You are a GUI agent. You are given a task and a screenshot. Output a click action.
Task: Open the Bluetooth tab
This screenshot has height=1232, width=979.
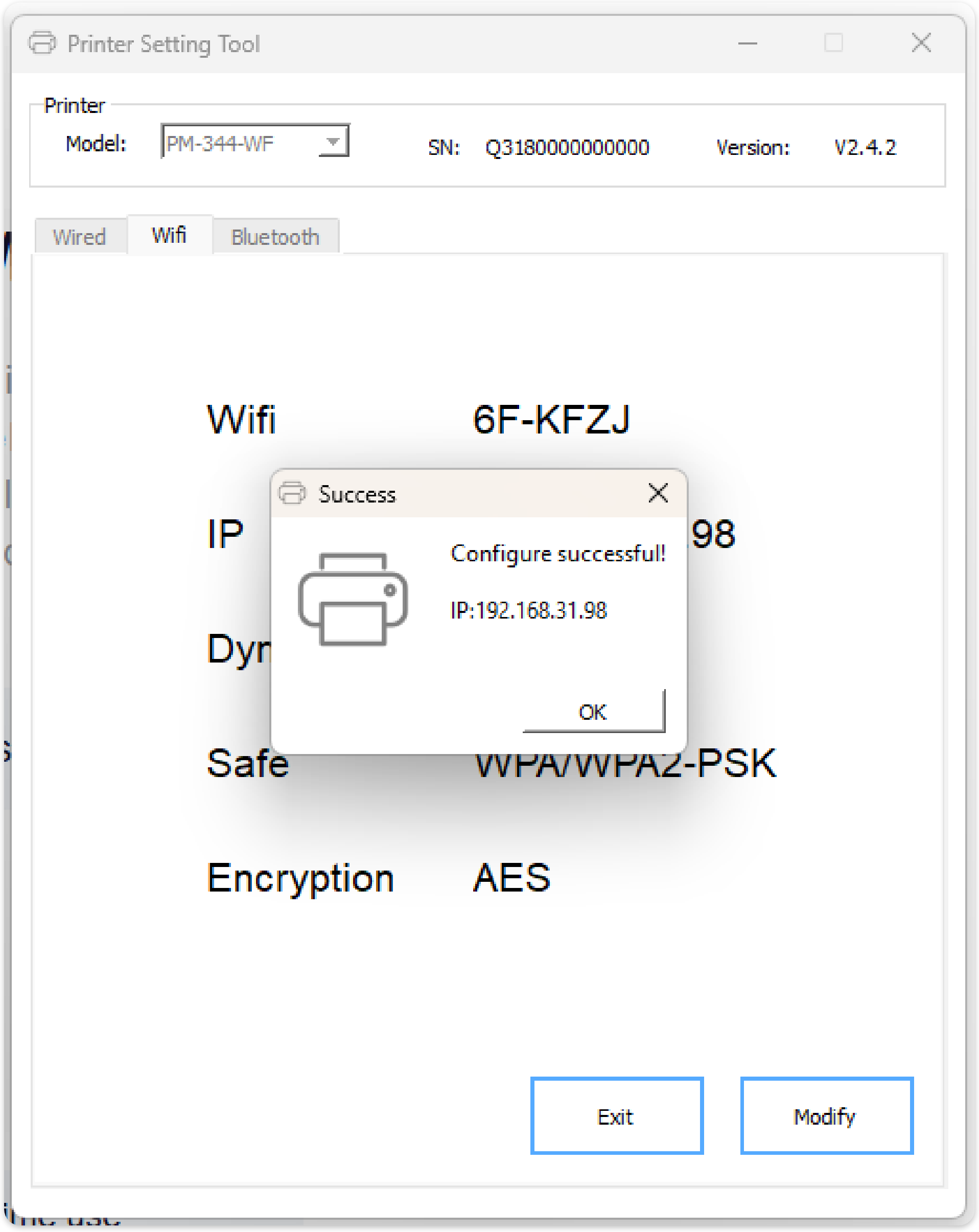tap(275, 237)
